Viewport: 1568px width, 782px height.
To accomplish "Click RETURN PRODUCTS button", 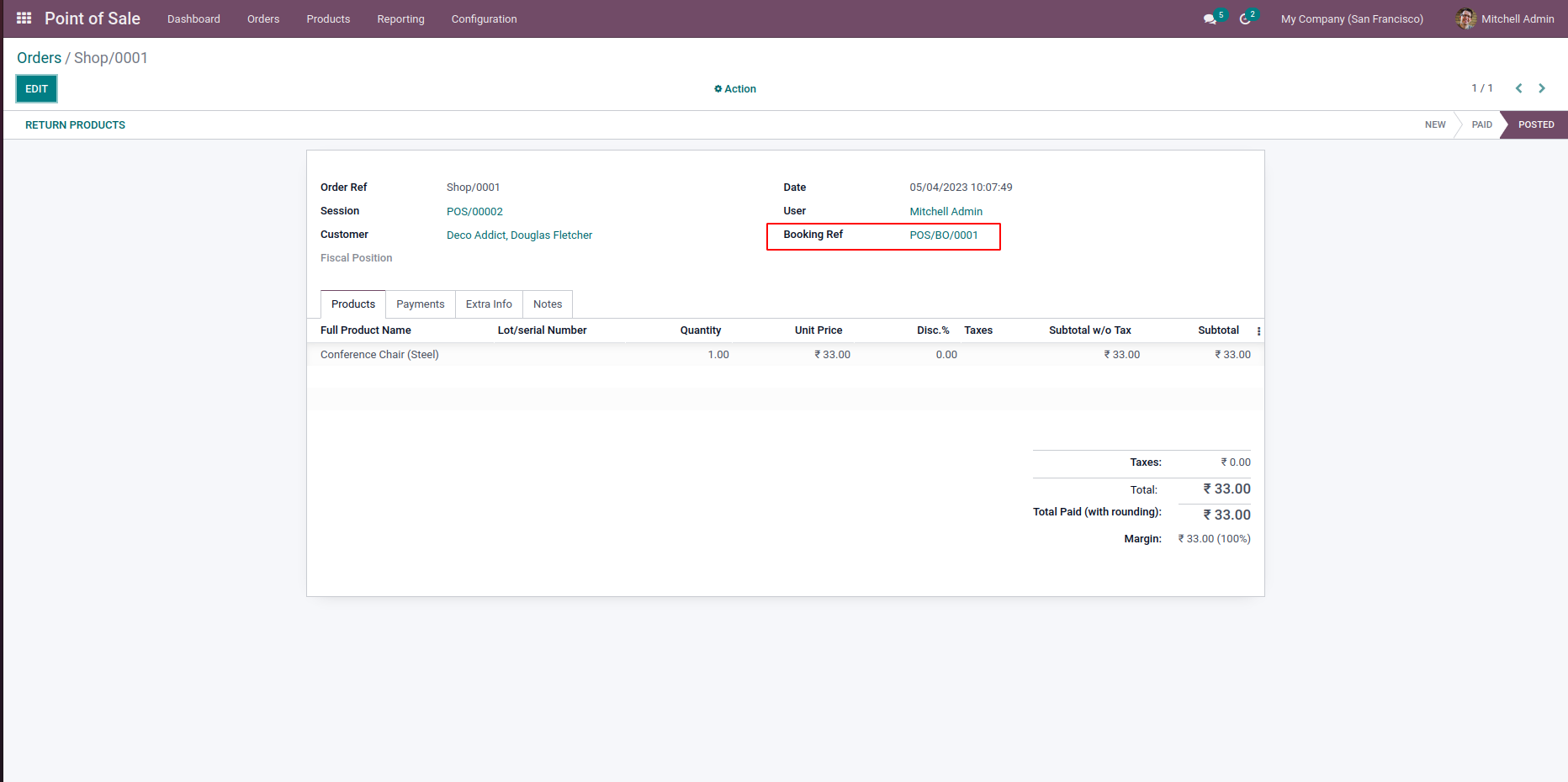I will click(75, 125).
